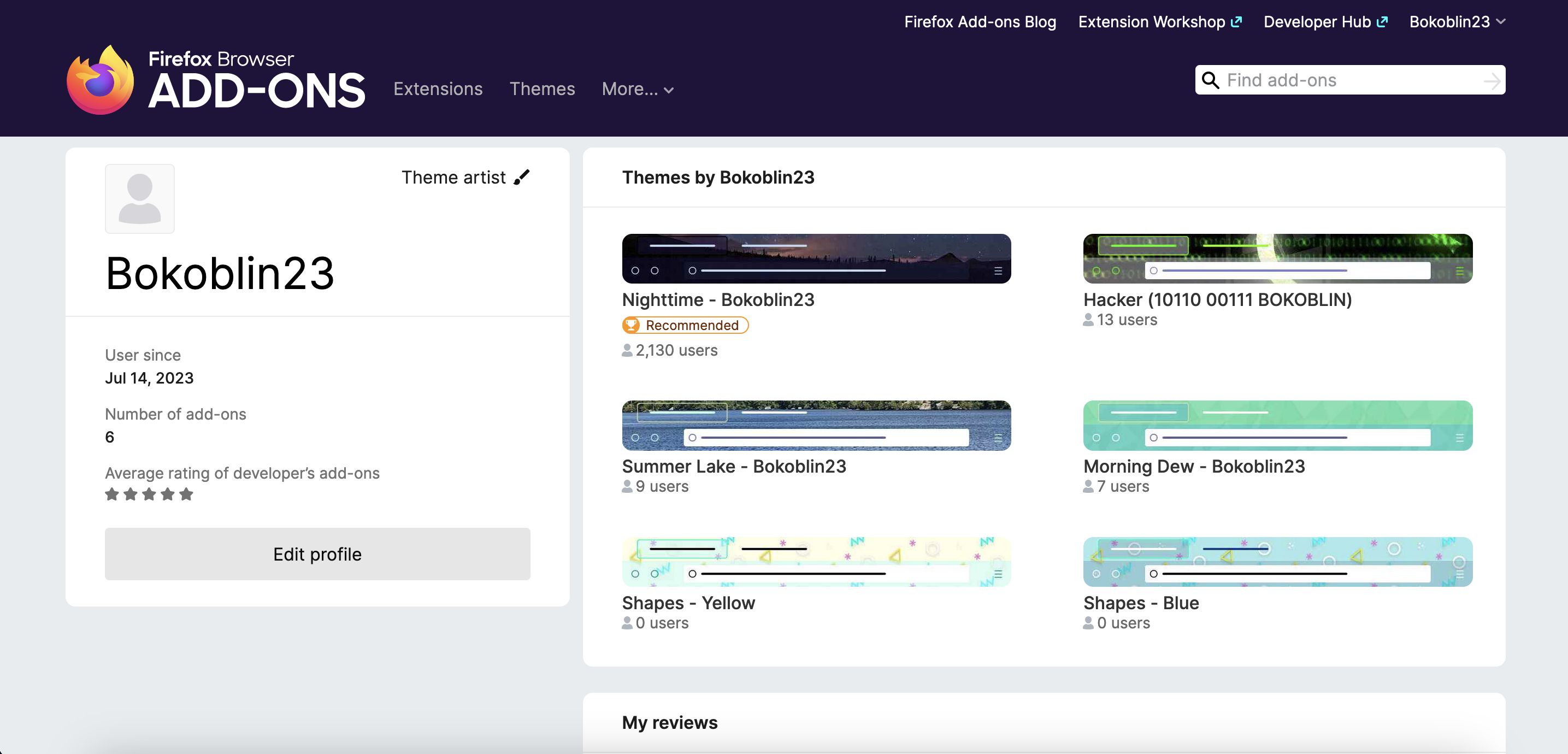Click the Jul 14, 2023 date text
The image size is (1568, 754).
coord(149,378)
